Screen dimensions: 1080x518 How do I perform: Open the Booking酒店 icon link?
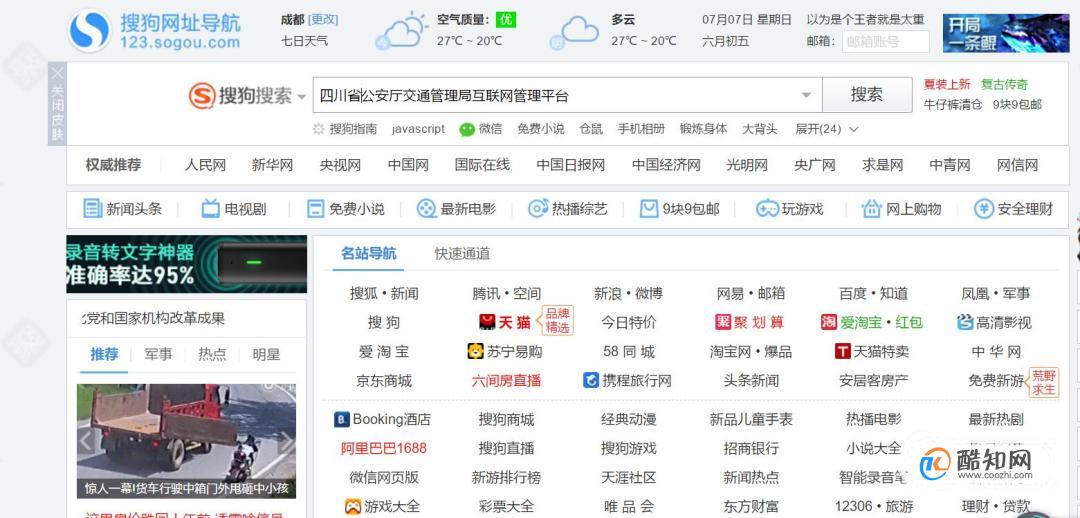point(342,419)
